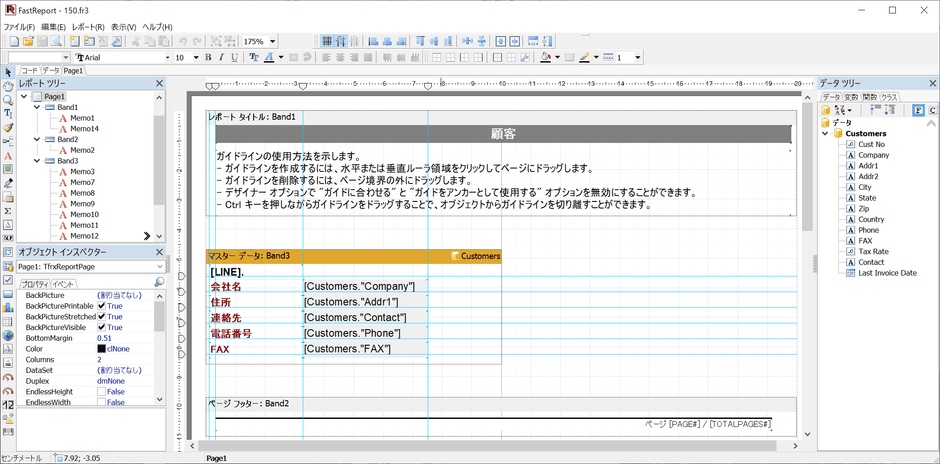Collapse the Band3 node in report tree

(x=37, y=161)
